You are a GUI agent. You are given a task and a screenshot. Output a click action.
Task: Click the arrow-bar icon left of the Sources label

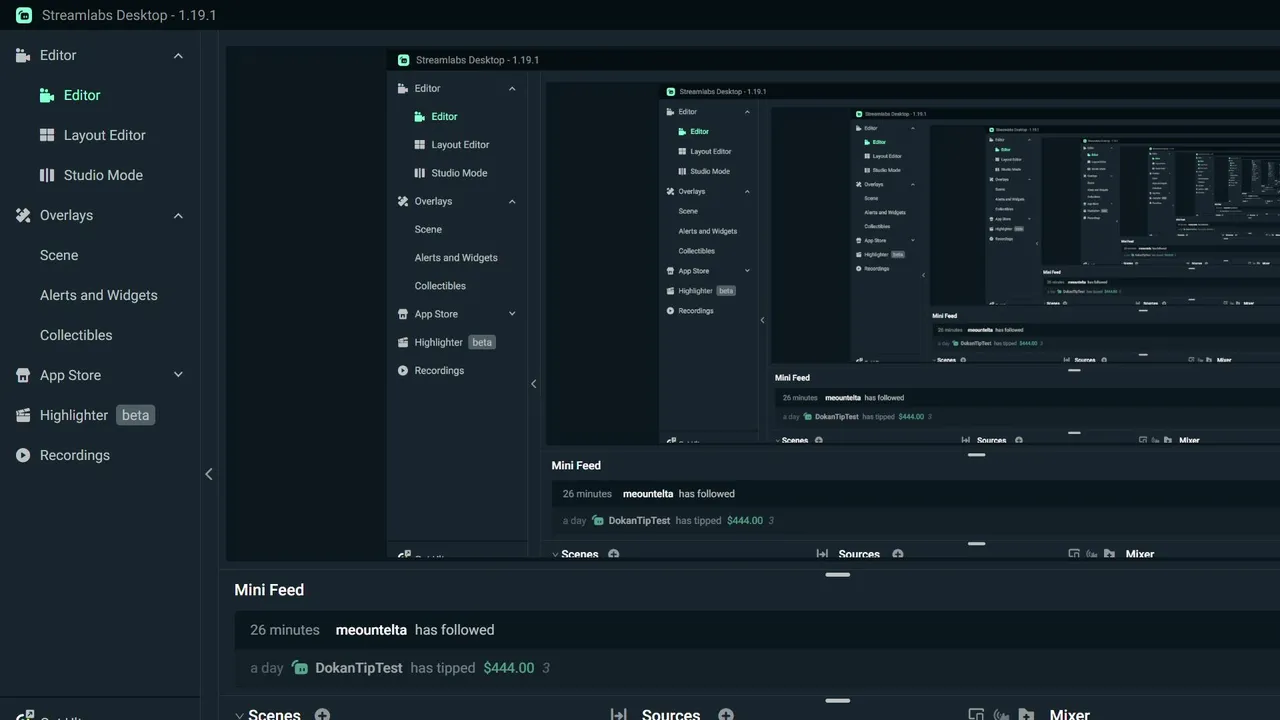coord(619,715)
